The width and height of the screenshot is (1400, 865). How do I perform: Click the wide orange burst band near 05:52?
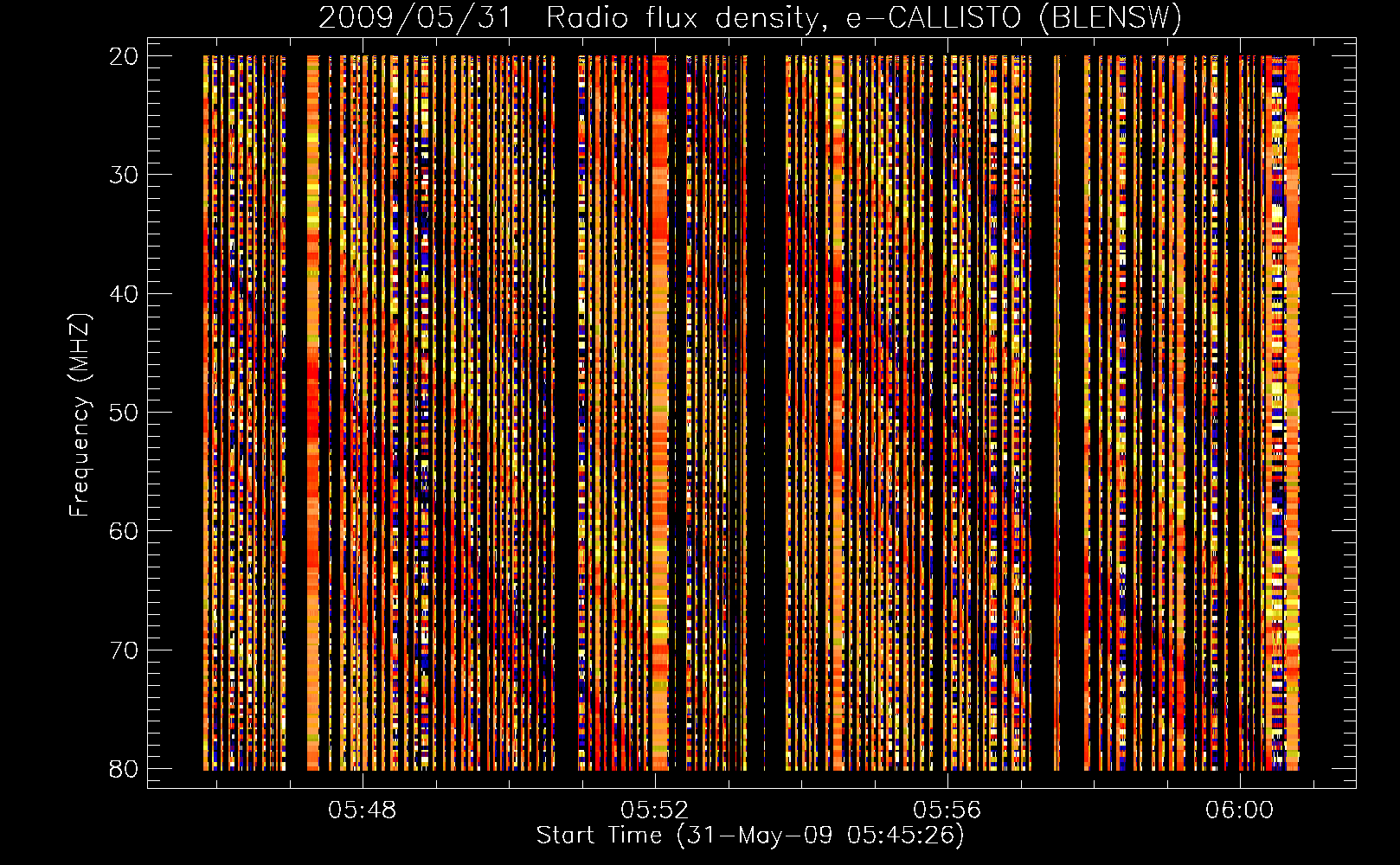click(x=660, y=413)
